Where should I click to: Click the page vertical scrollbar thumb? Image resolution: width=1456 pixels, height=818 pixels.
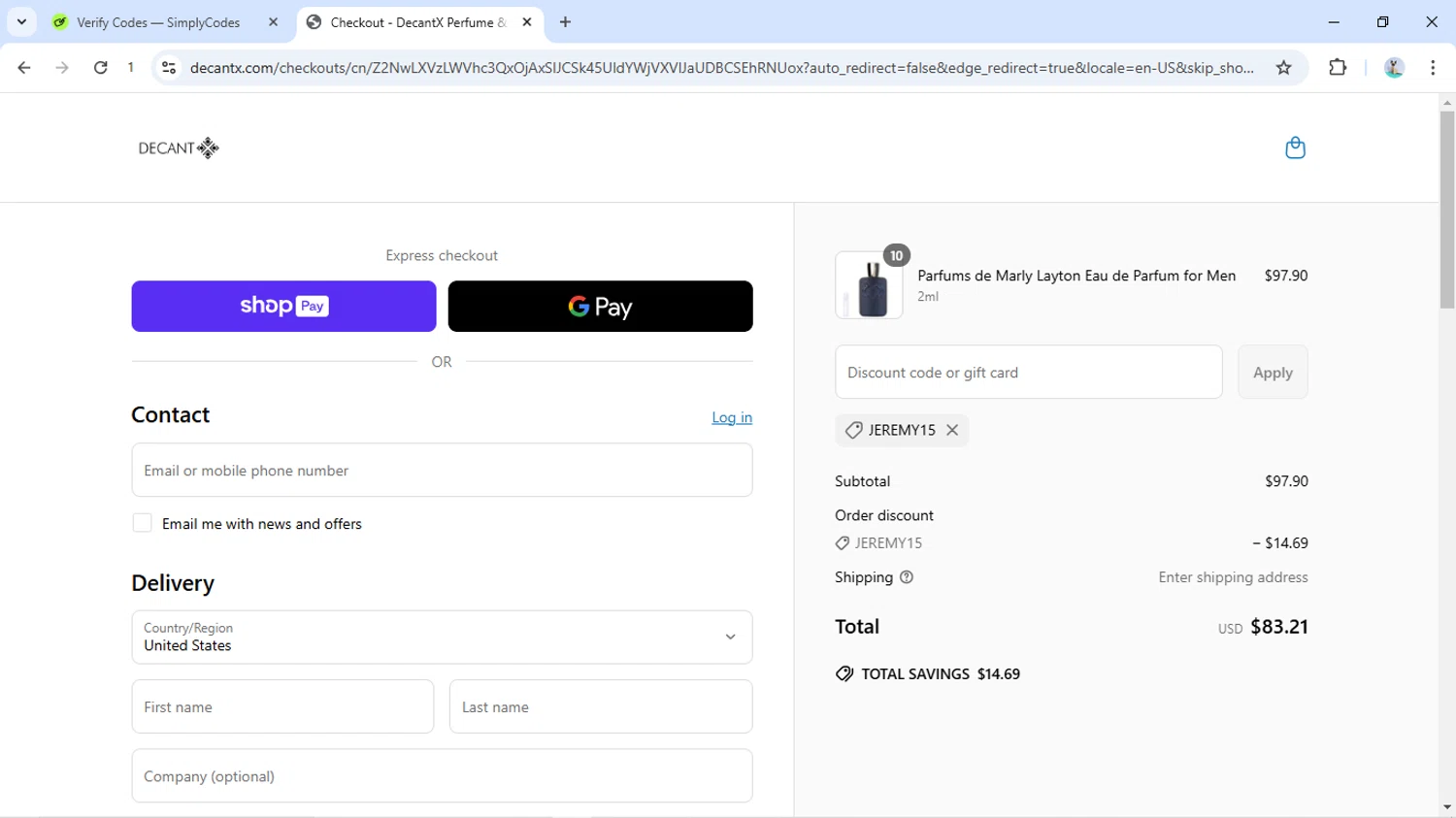click(x=1447, y=209)
